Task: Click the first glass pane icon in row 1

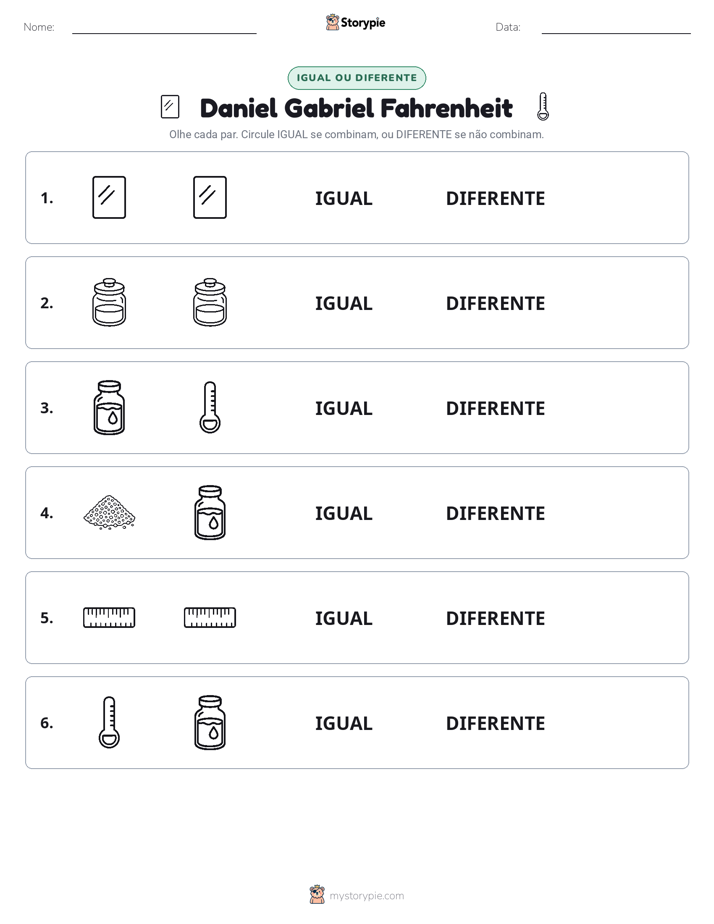Action: point(109,197)
